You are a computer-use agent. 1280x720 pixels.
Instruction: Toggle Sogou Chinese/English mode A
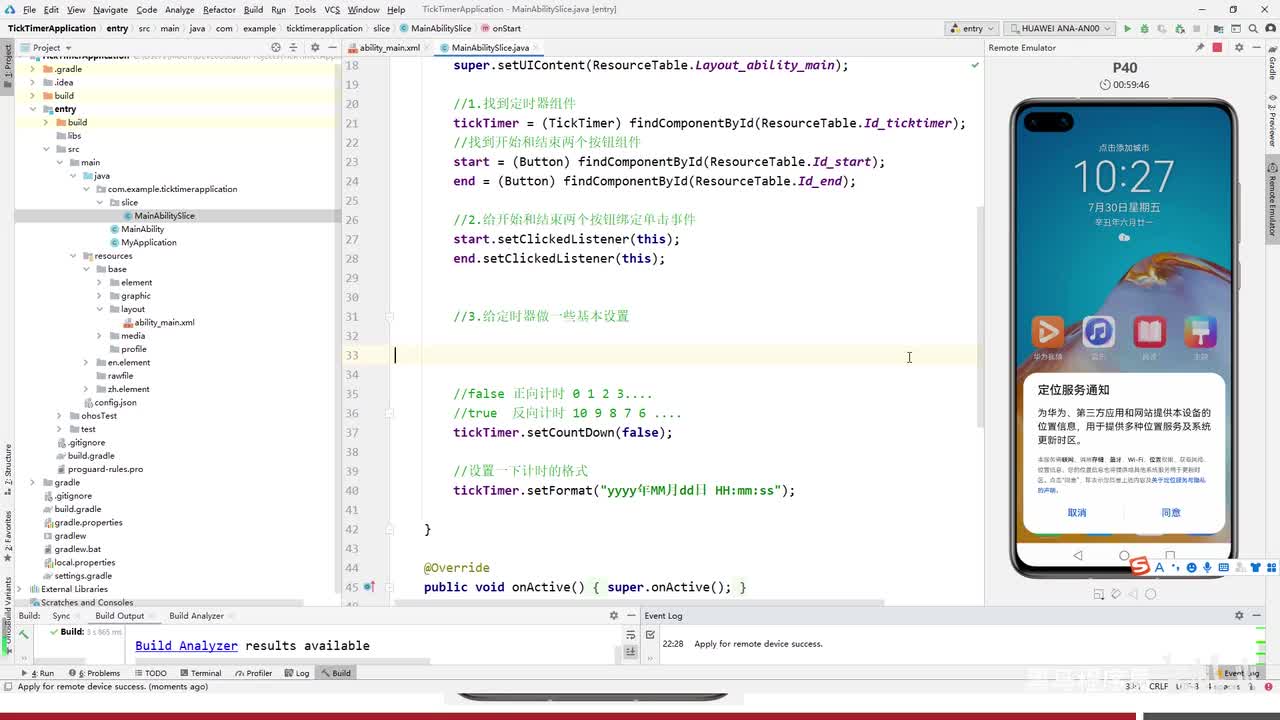tap(1158, 568)
